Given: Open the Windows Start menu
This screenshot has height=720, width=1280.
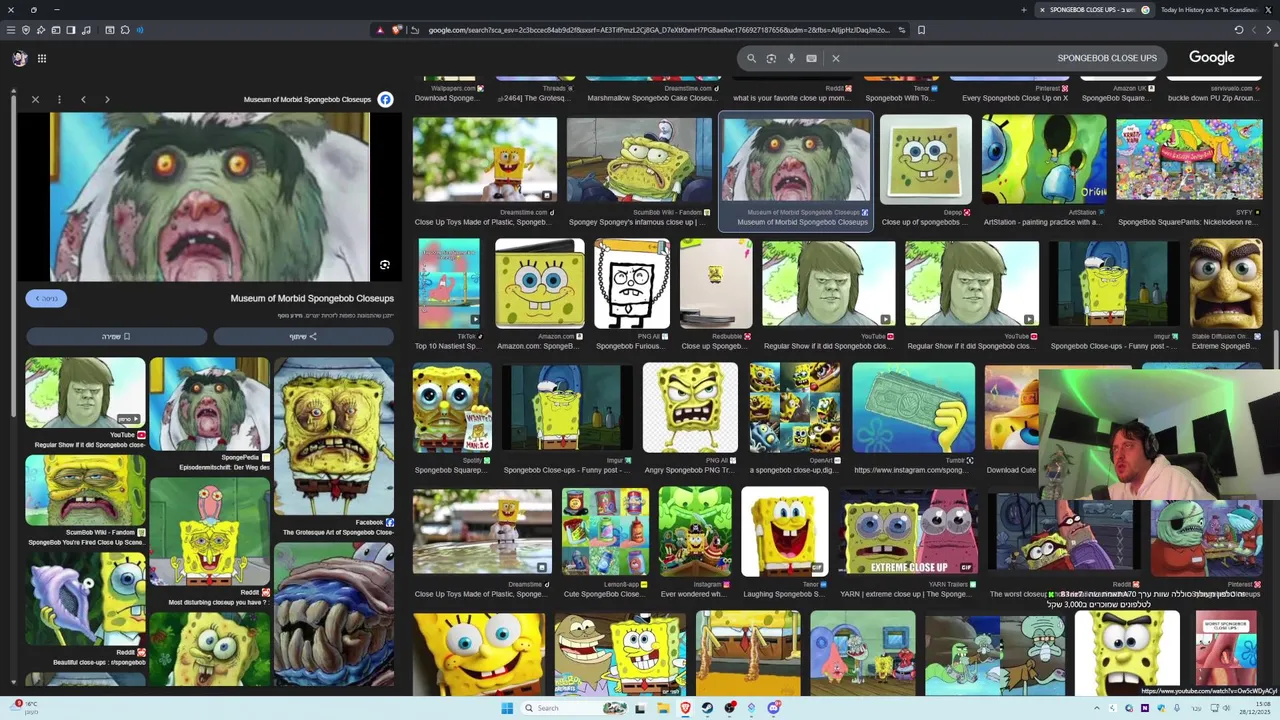Looking at the screenshot, I should coord(507,708).
